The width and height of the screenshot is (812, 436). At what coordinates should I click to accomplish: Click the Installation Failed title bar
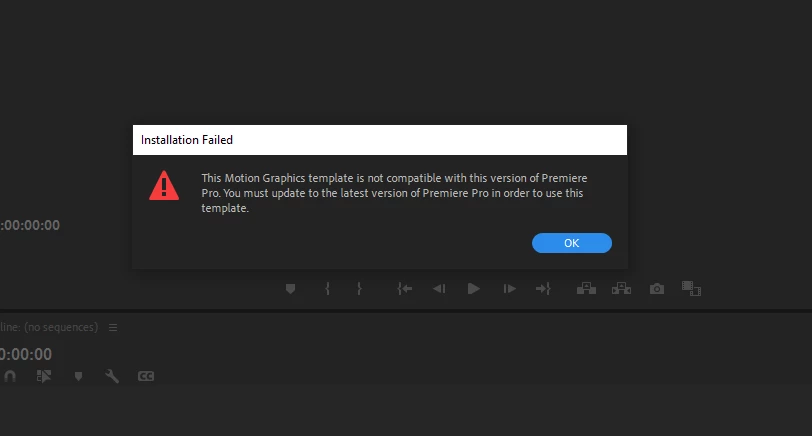(x=380, y=140)
